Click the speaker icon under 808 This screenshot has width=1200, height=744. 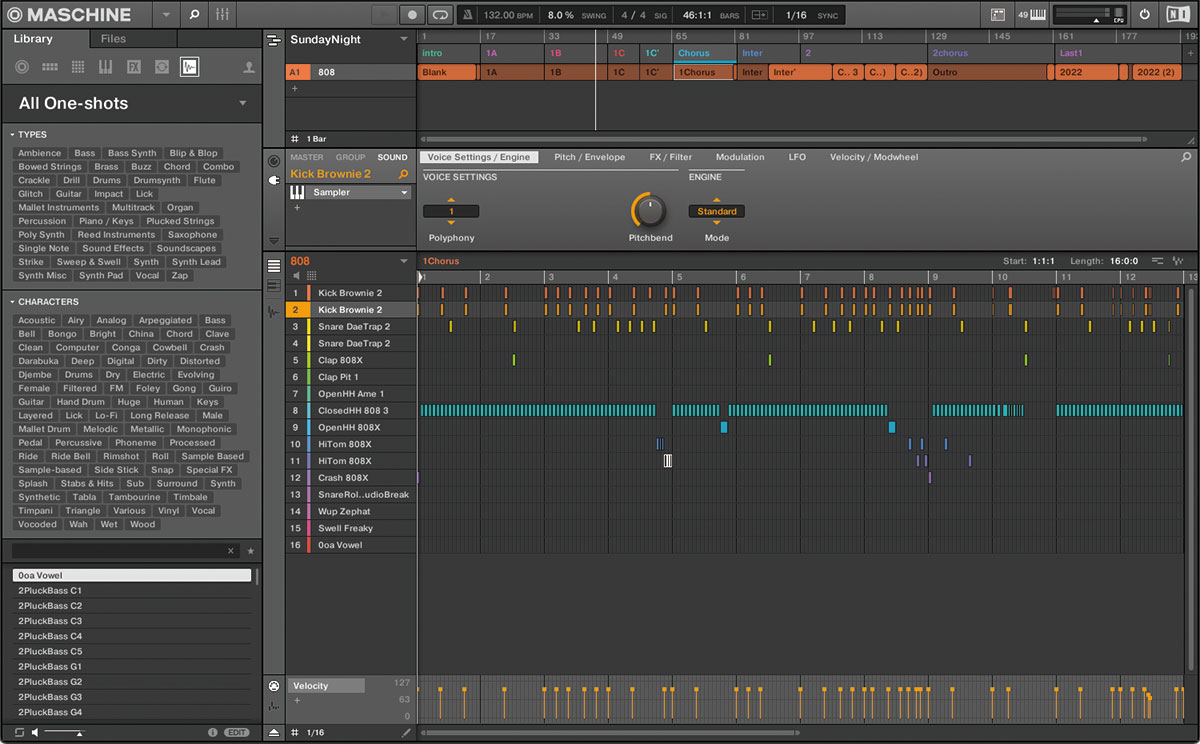(x=296, y=276)
